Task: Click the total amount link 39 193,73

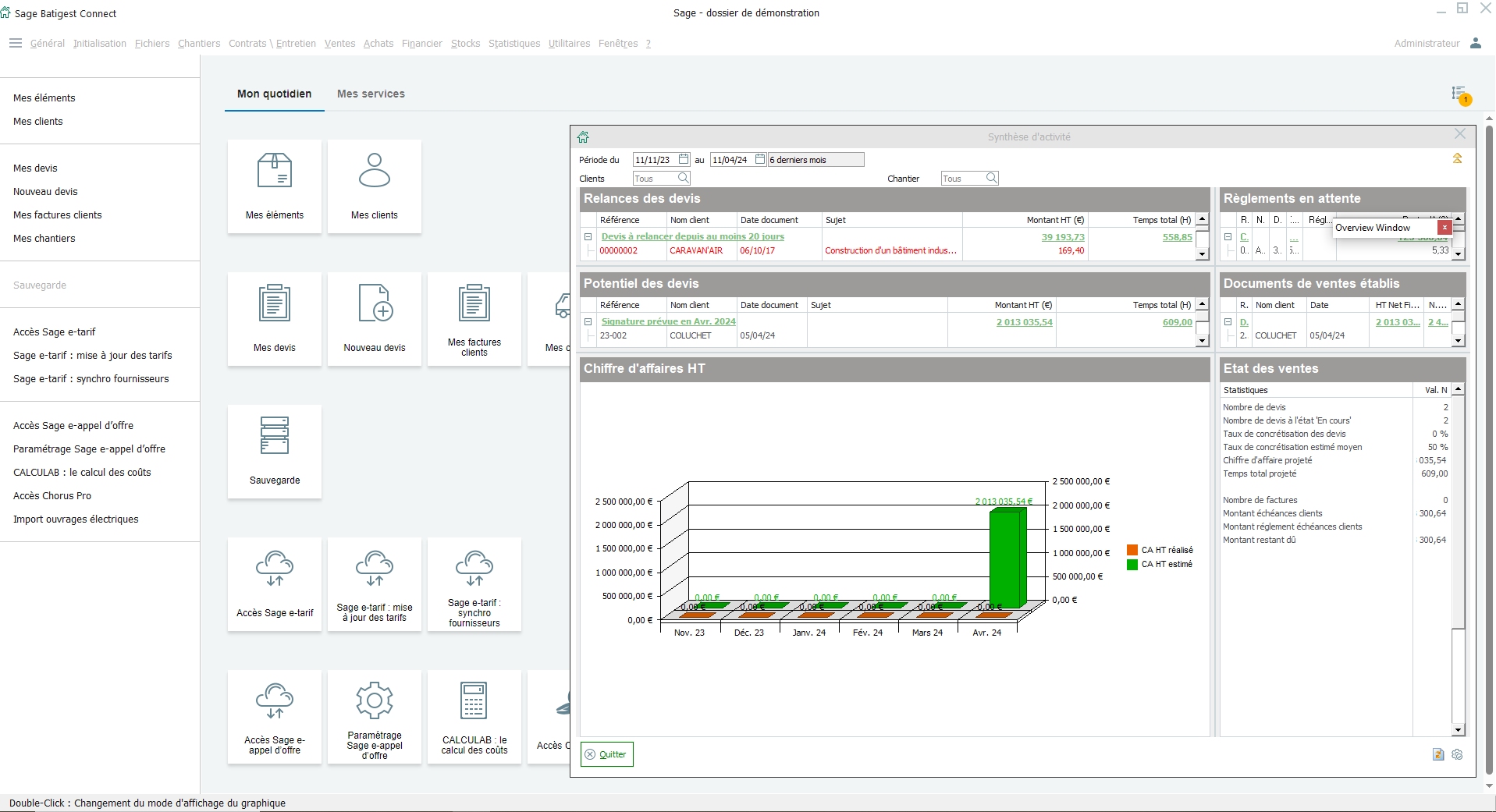Action: (1063, 237)
